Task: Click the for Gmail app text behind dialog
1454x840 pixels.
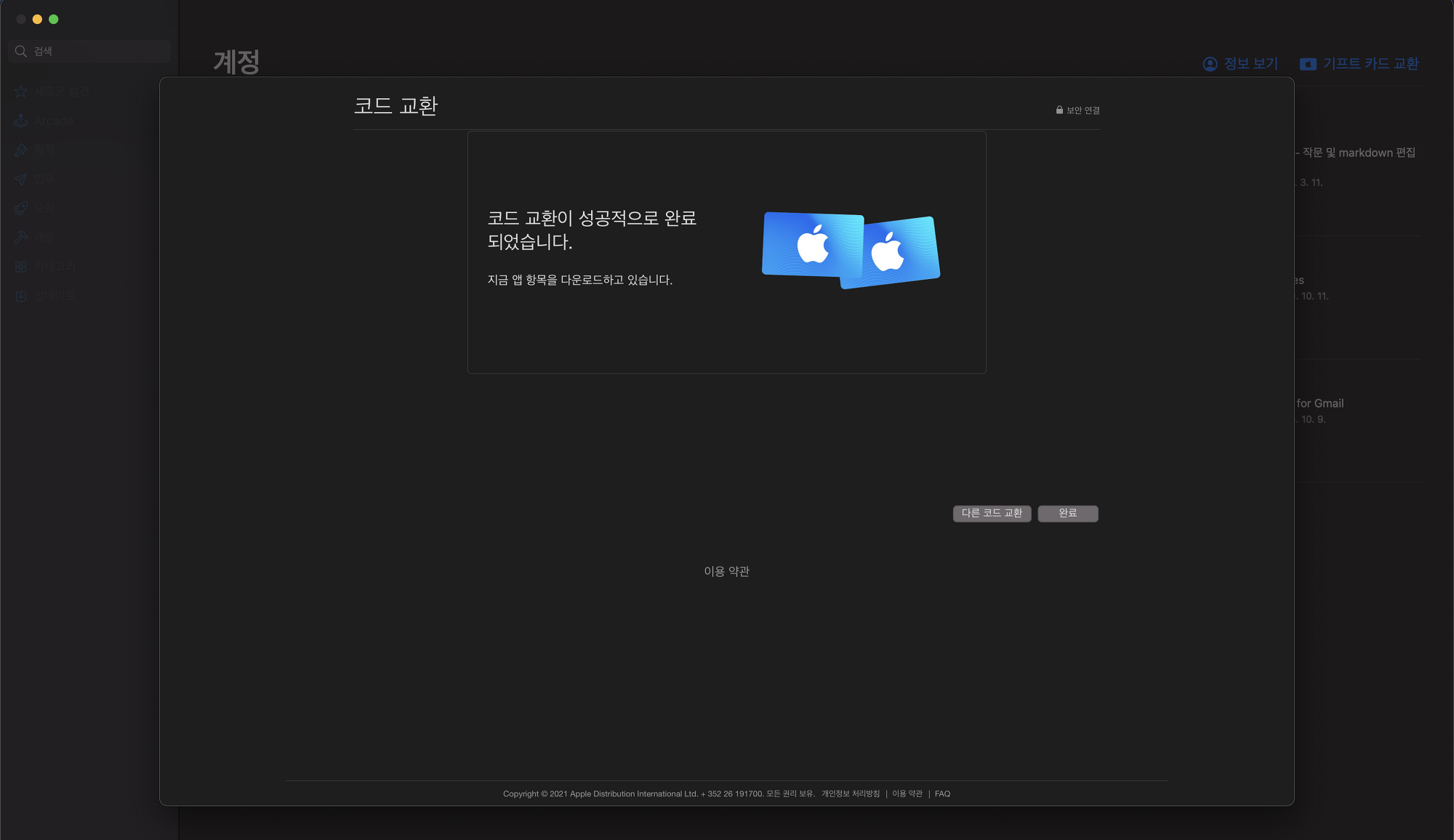Action: coord(1320,403)
